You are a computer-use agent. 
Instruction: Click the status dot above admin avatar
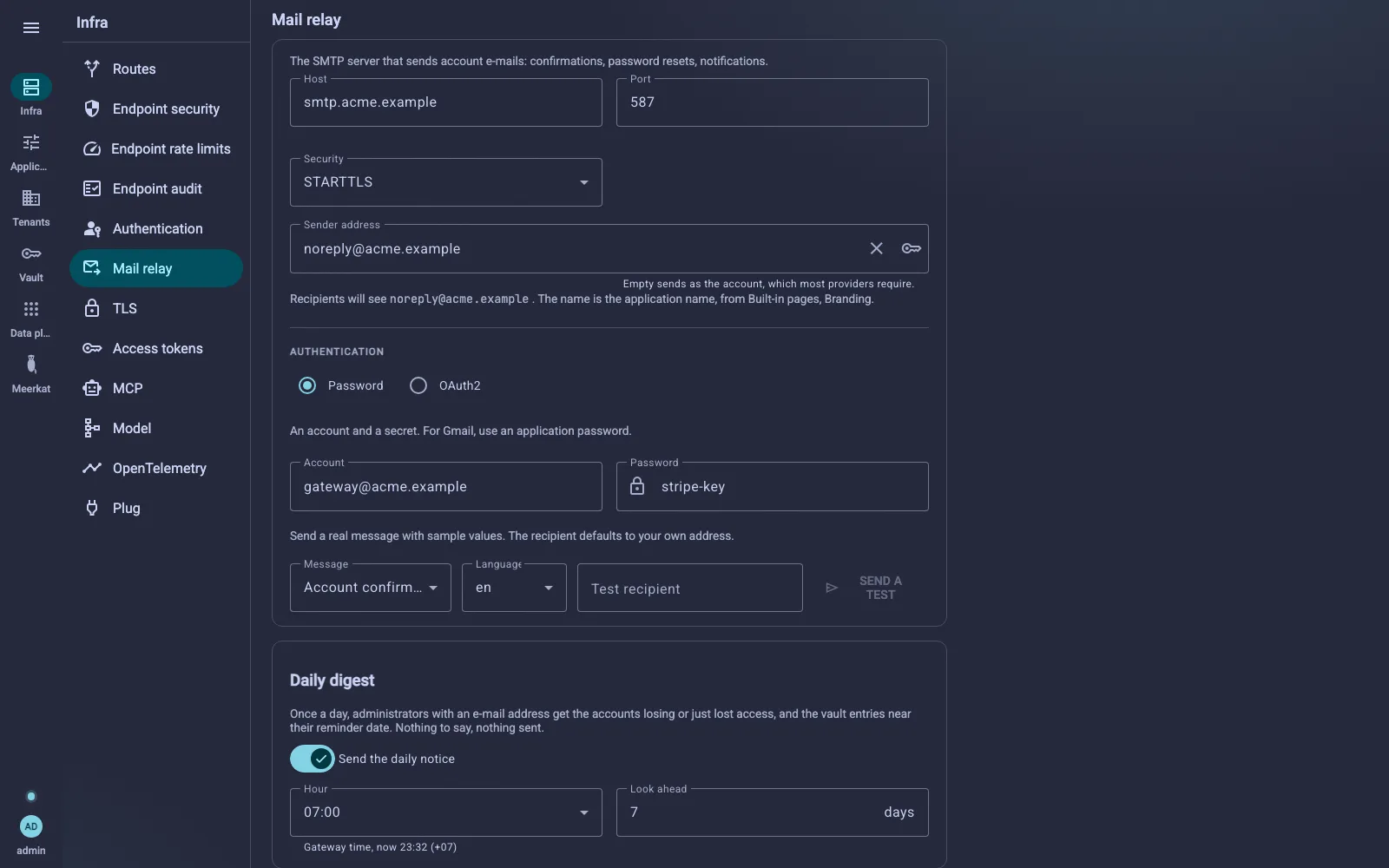click(31, 796)
